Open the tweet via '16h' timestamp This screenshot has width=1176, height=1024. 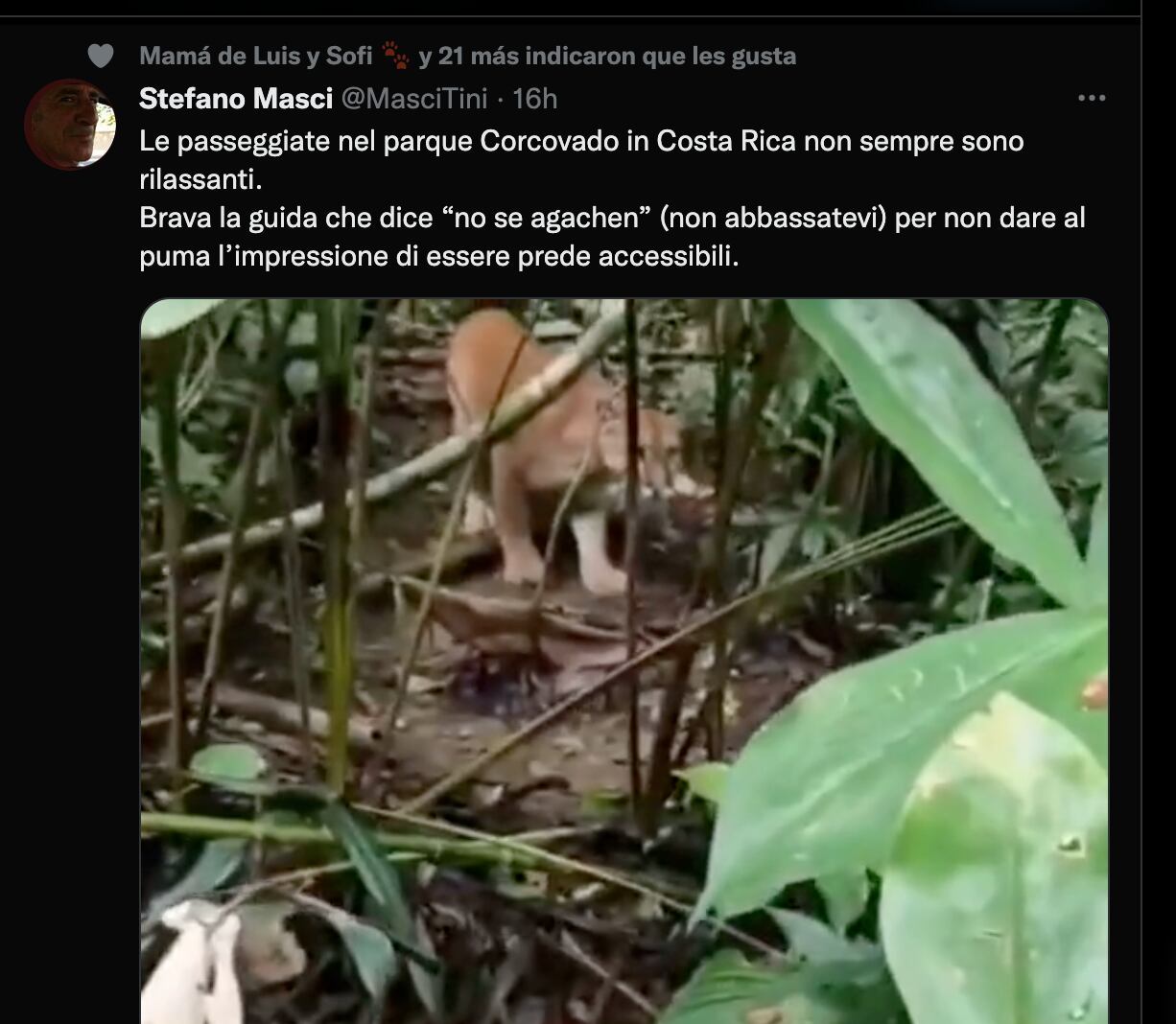(x=535, y=98)
